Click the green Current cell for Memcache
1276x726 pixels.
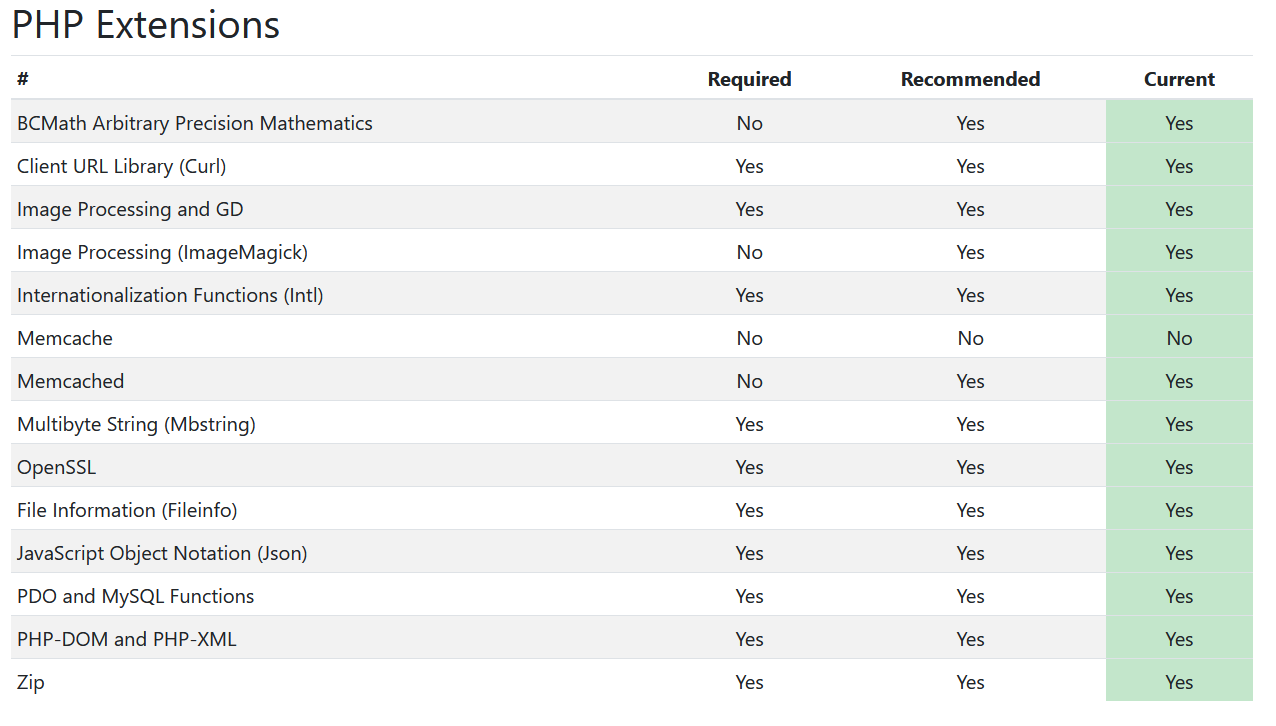tap(1179, 338)
